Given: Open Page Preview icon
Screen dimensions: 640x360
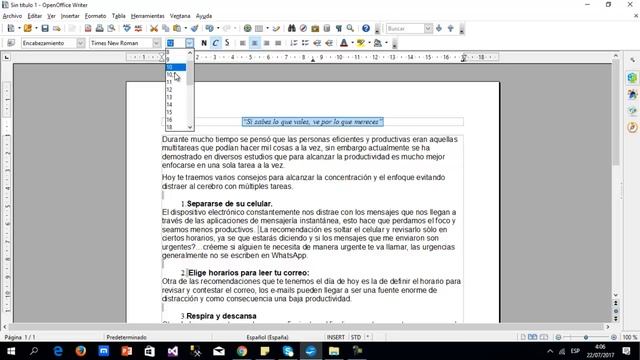Looking at the screenshot, I should pos(111,28).
